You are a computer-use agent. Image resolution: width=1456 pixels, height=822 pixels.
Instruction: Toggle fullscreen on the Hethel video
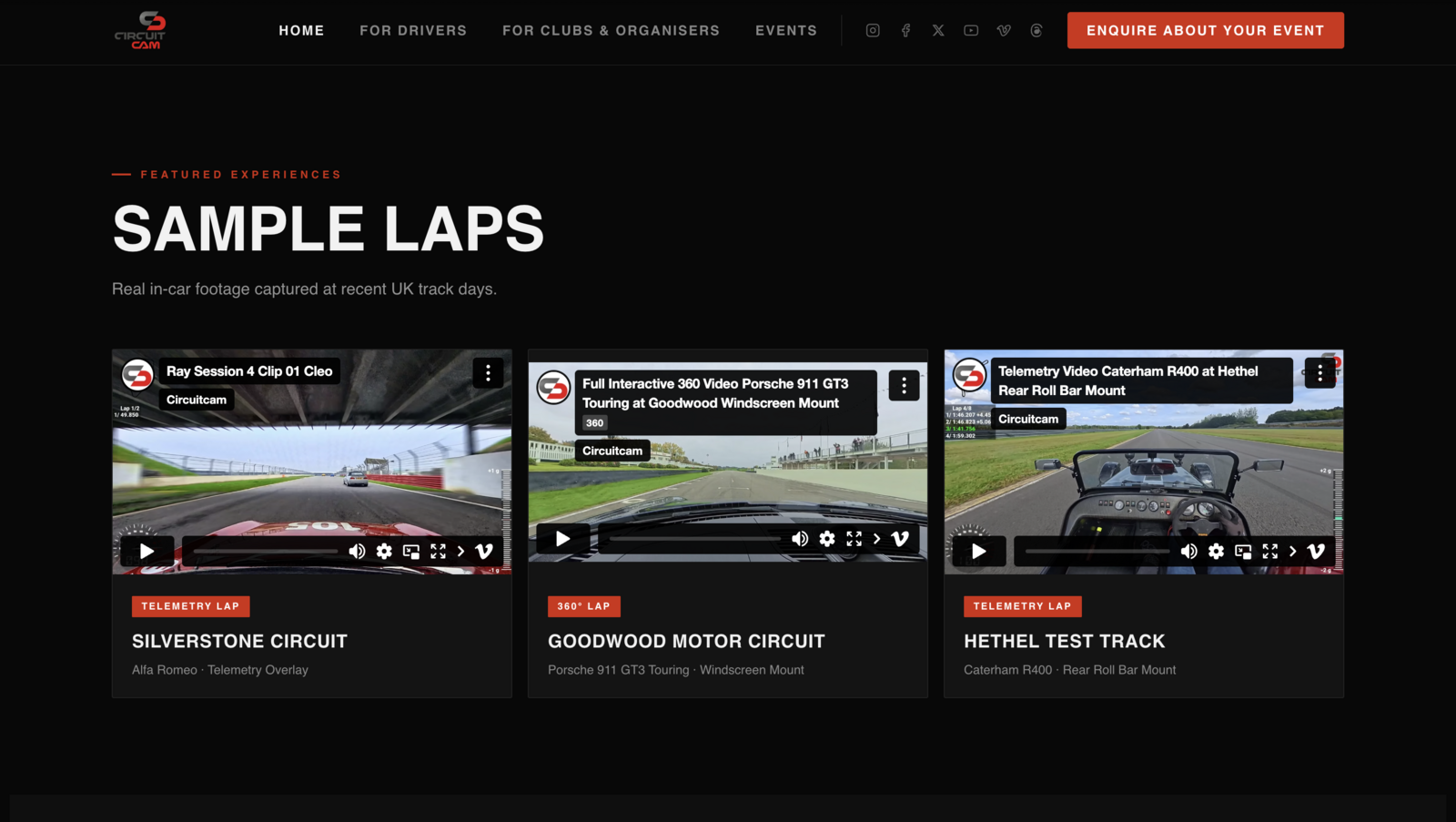pos(1269,551)
